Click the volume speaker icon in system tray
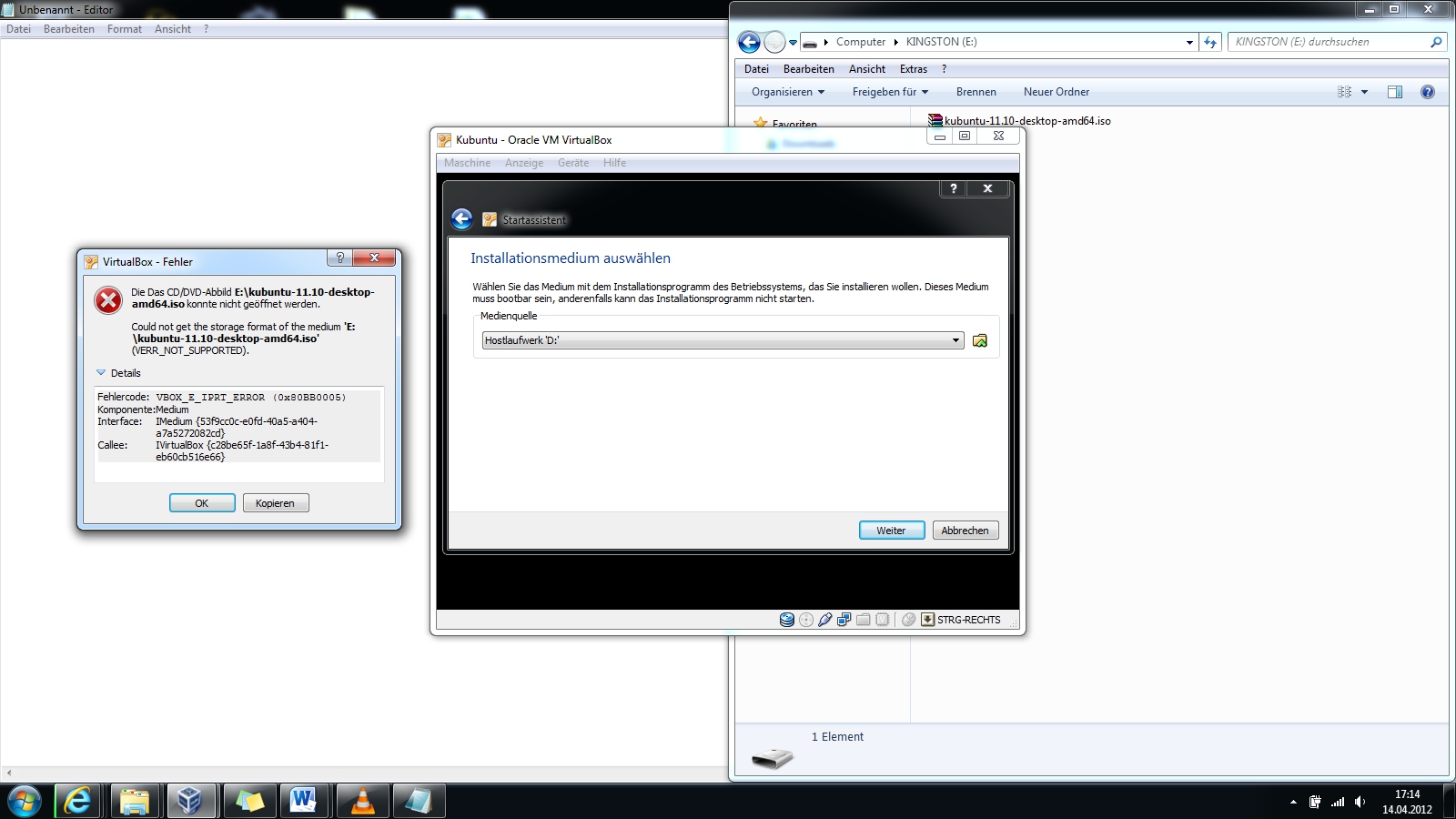This screenshot has width=1456, height=819. 1360,802
